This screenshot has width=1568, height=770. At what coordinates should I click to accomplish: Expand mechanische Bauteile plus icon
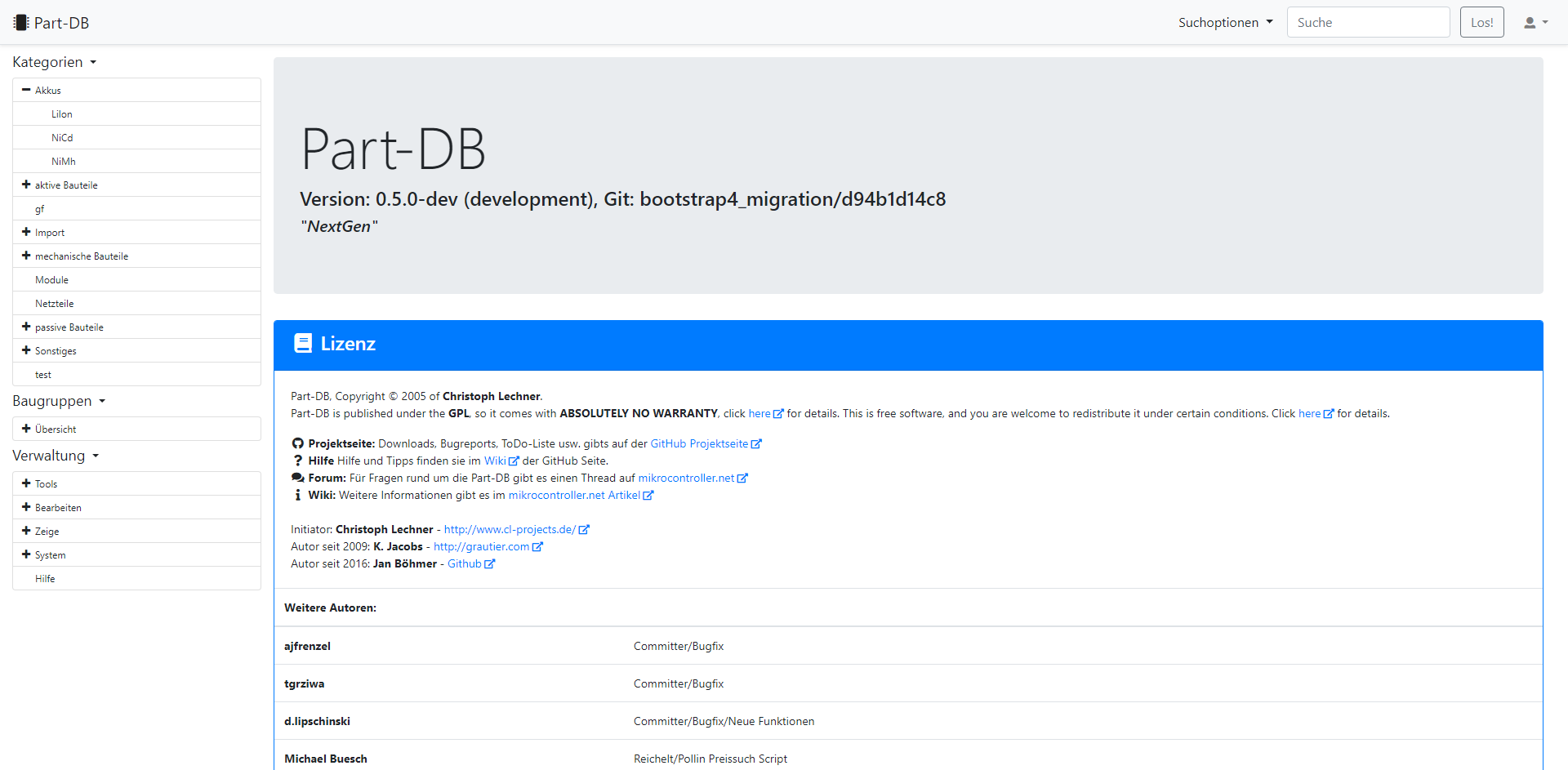[x=26, y=256]
